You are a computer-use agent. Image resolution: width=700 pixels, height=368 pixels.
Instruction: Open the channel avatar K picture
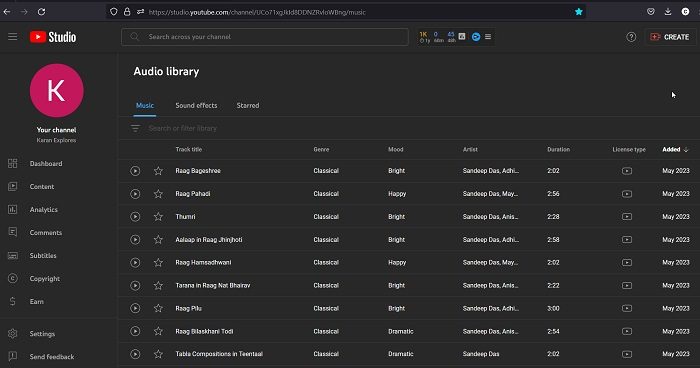(x=57, y=90)
